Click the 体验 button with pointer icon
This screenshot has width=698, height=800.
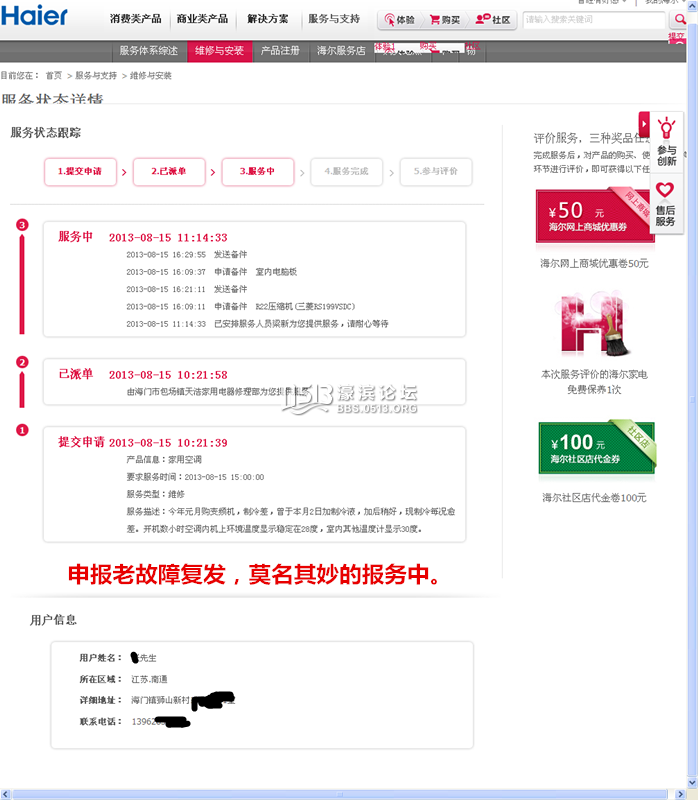tap(400, 20)
